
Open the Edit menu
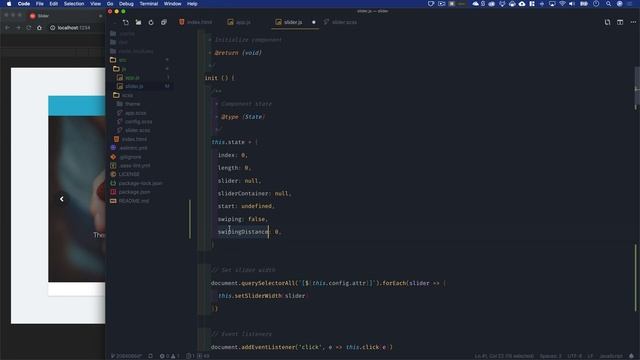[53, 4]
